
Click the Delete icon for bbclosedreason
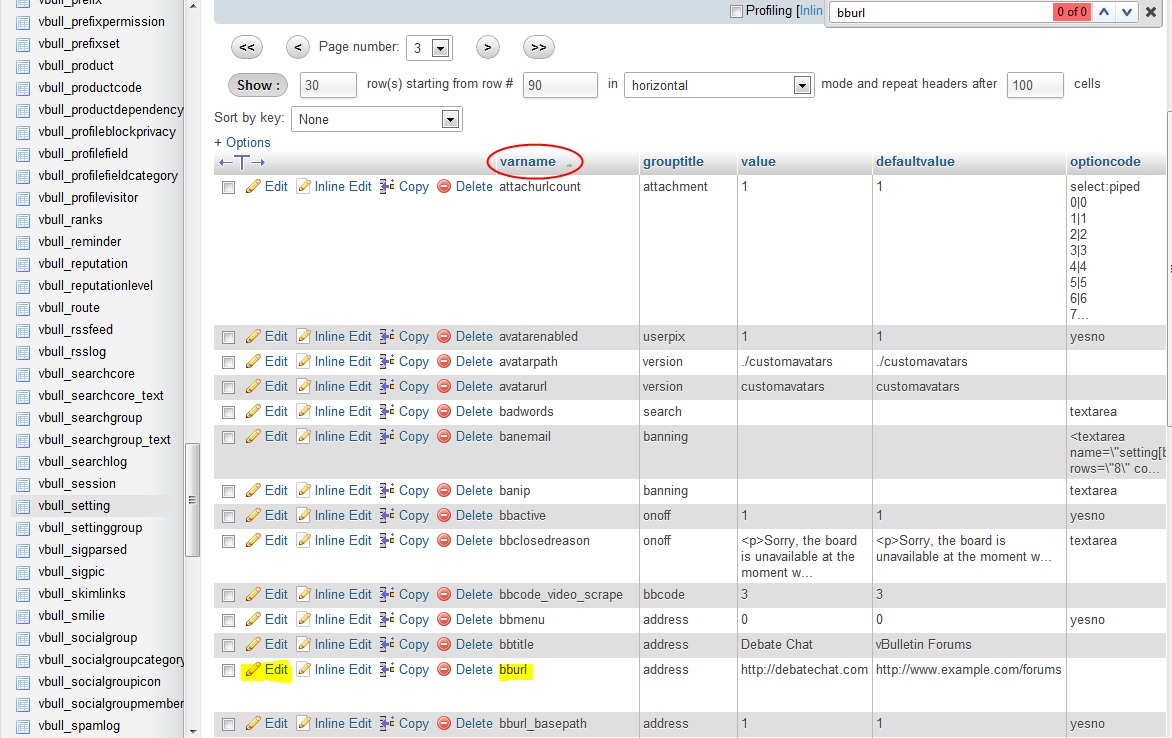coord(444,540)
